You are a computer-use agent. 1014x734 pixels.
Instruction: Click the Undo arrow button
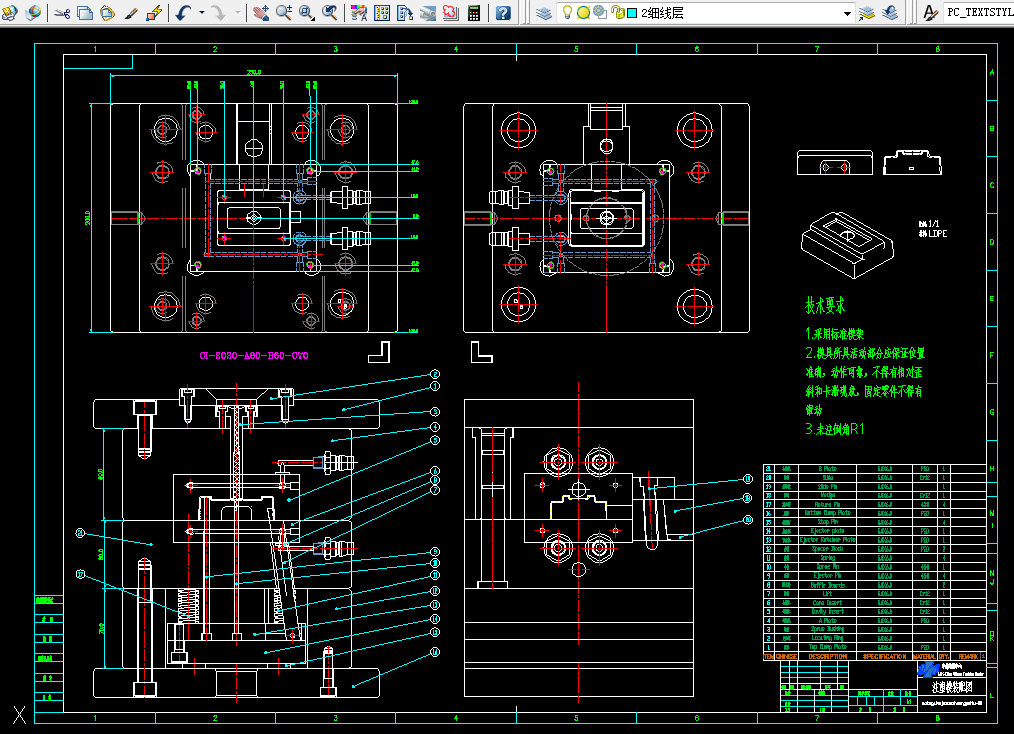point(184,12)
